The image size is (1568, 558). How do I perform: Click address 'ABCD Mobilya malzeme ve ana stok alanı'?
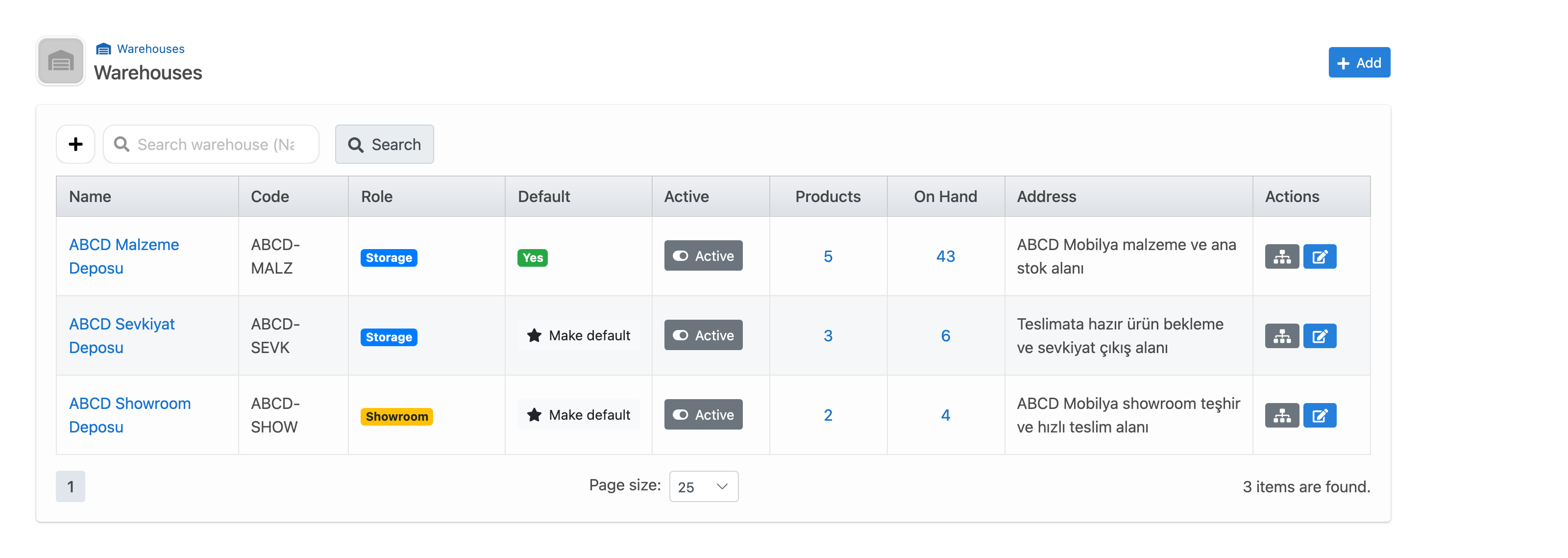tap(1126, 256)
